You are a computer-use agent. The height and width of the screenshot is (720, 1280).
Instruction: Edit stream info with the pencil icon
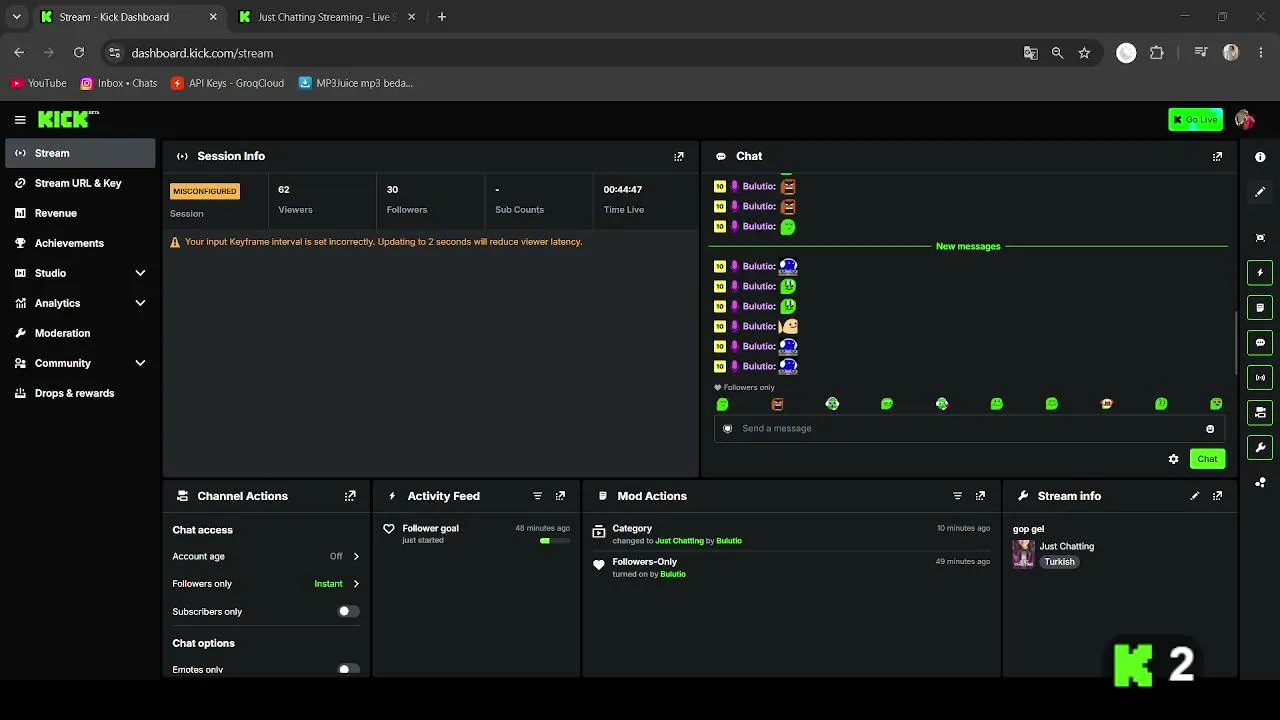click(1194, 496)
